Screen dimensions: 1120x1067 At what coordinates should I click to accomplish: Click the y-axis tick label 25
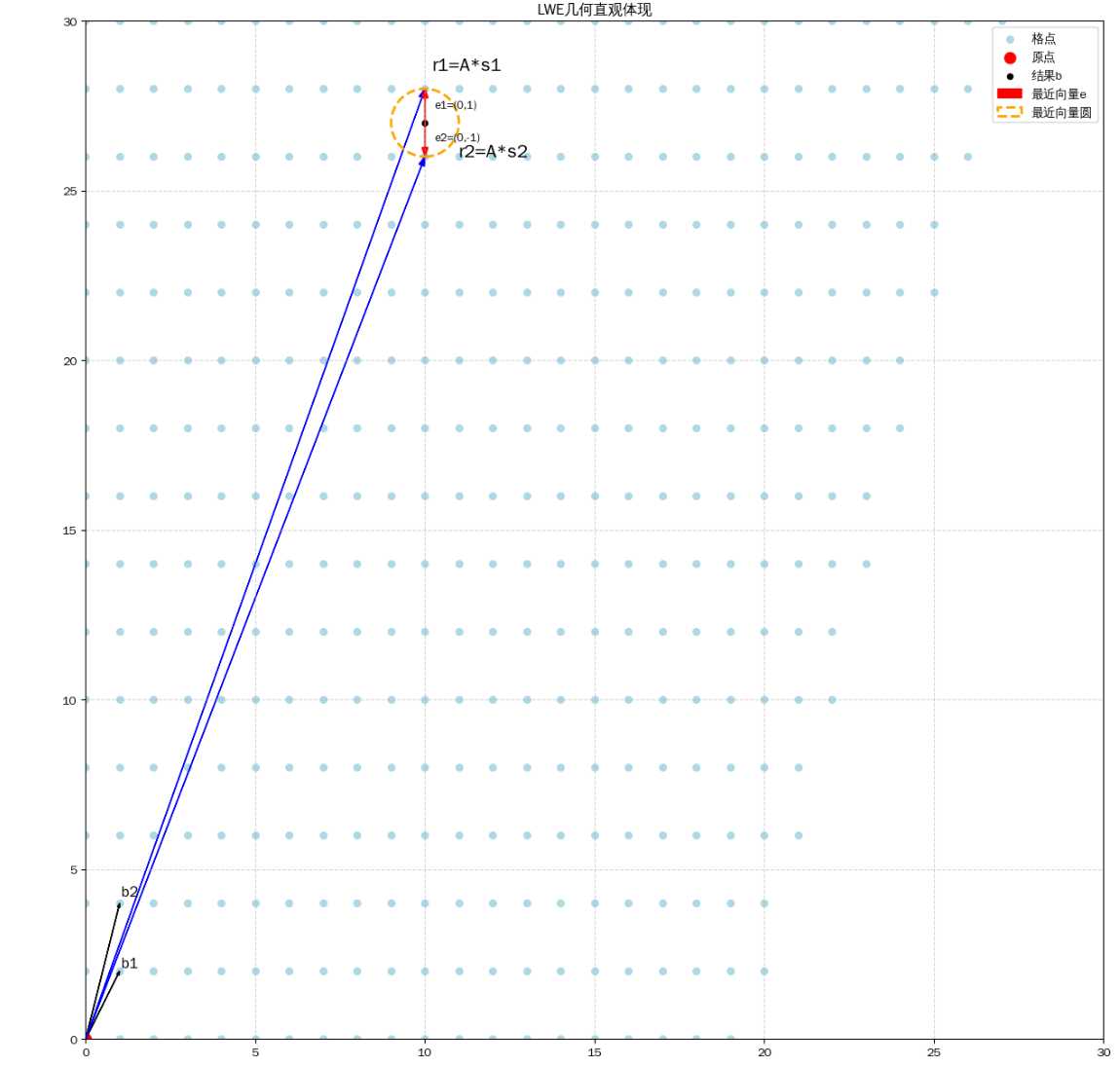click(x=69, y=191)
